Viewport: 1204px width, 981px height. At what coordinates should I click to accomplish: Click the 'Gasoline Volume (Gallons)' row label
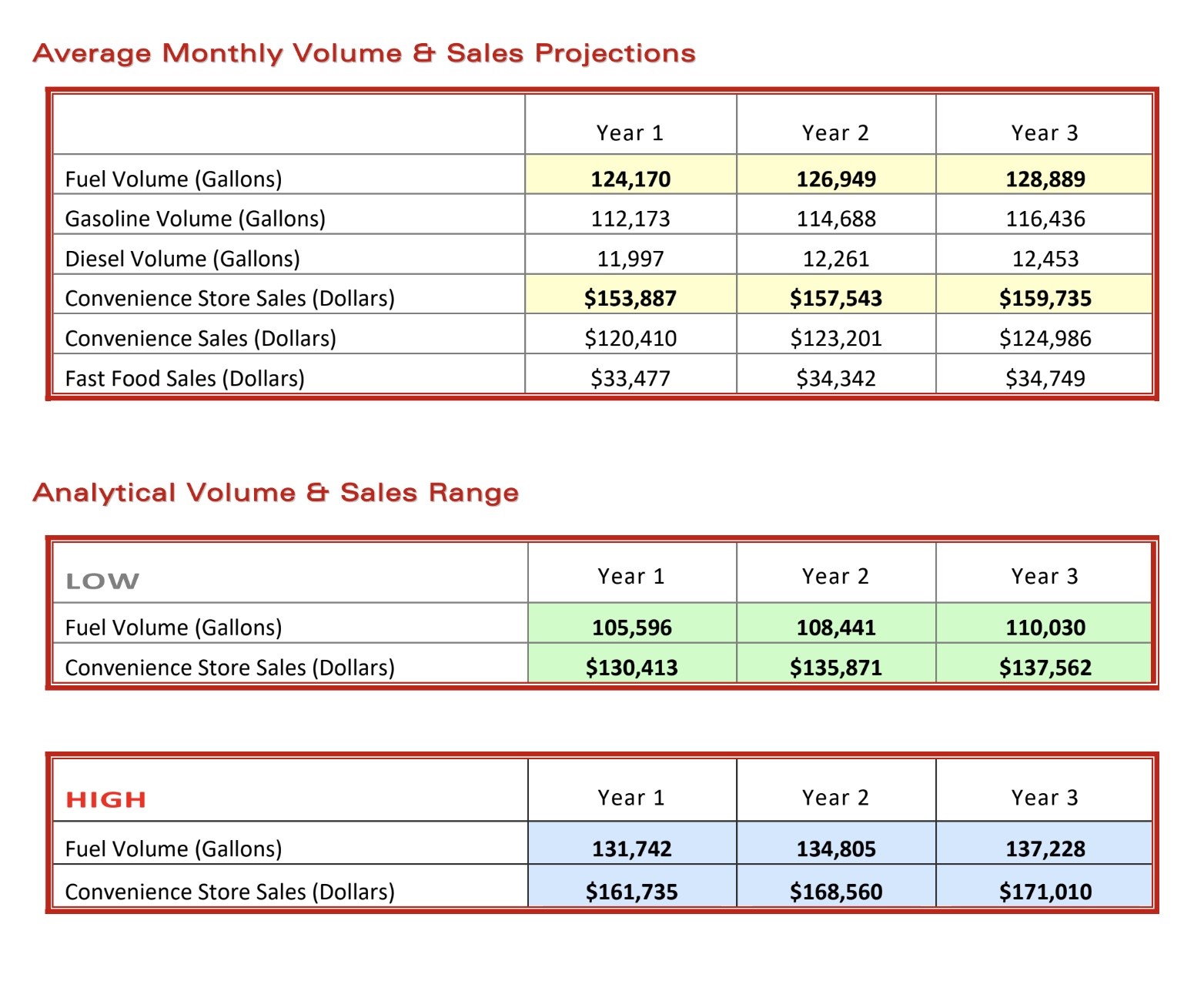pyautogui.click(x=196, y=219)
